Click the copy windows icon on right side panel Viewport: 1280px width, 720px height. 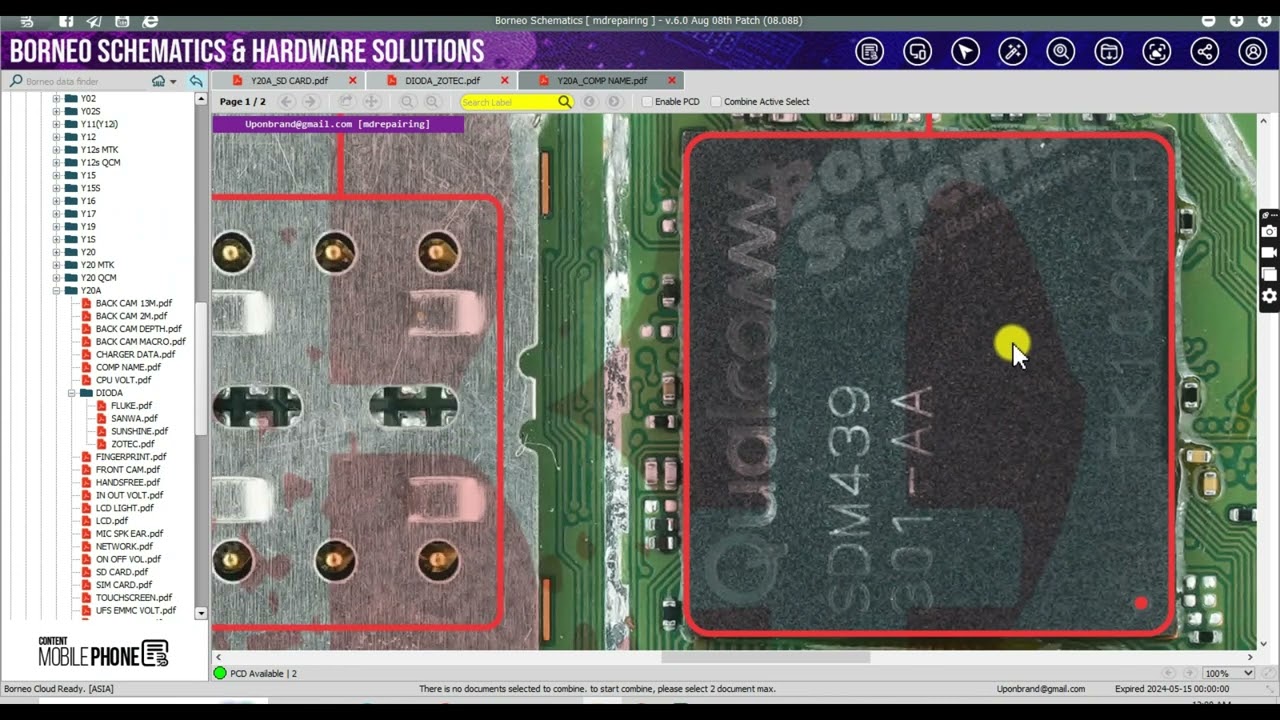pos(1269,275)
